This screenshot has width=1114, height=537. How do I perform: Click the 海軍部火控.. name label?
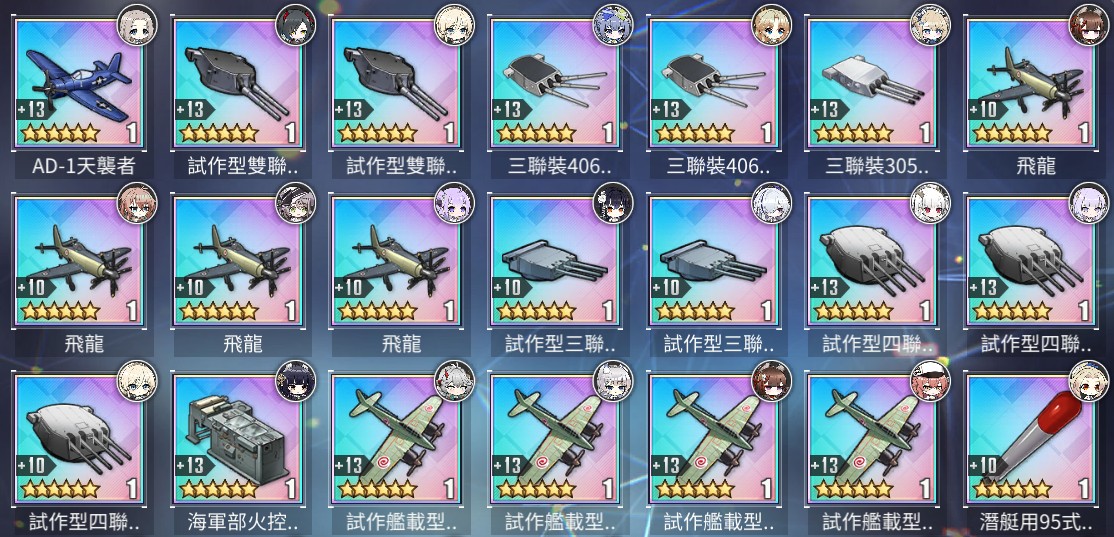242,523
